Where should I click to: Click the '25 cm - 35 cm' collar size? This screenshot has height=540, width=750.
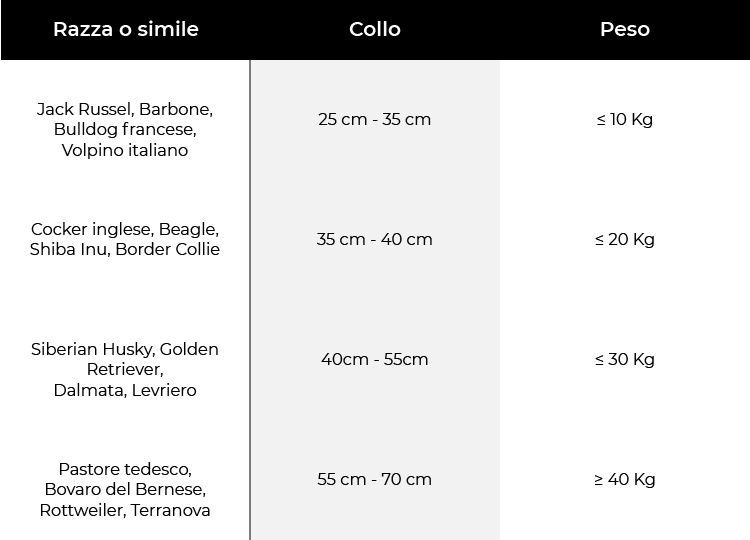coord(375,119)
